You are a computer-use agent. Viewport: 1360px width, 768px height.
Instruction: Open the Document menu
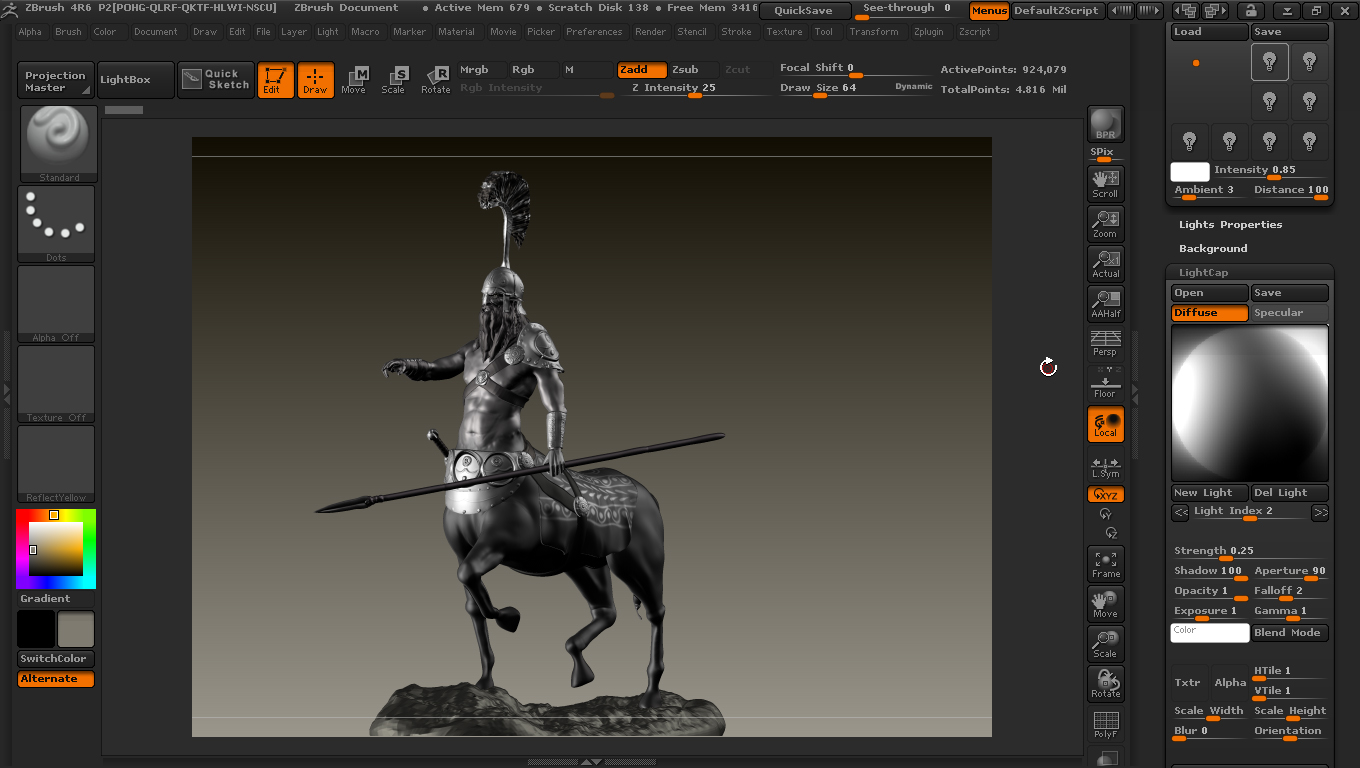pyautogui.click(x=156, y=32)
